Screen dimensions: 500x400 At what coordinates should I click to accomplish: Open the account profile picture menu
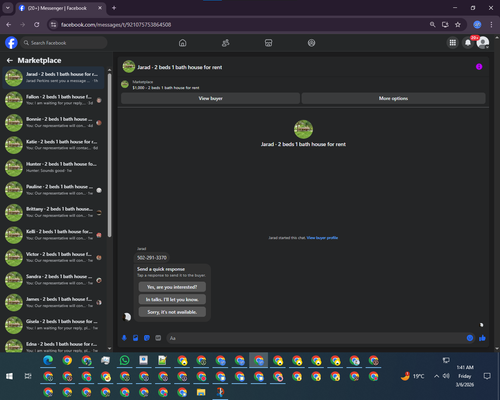click(483, 43)
